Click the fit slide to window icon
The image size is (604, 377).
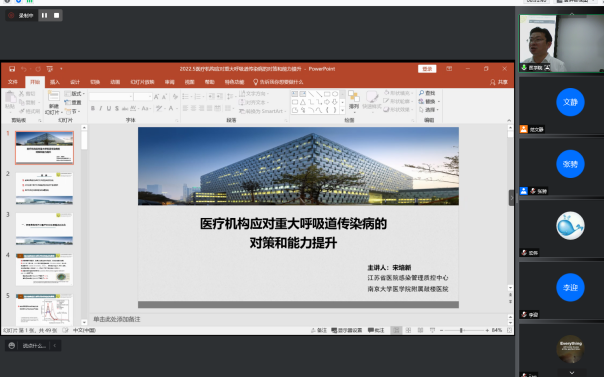(x=509, y=330)
